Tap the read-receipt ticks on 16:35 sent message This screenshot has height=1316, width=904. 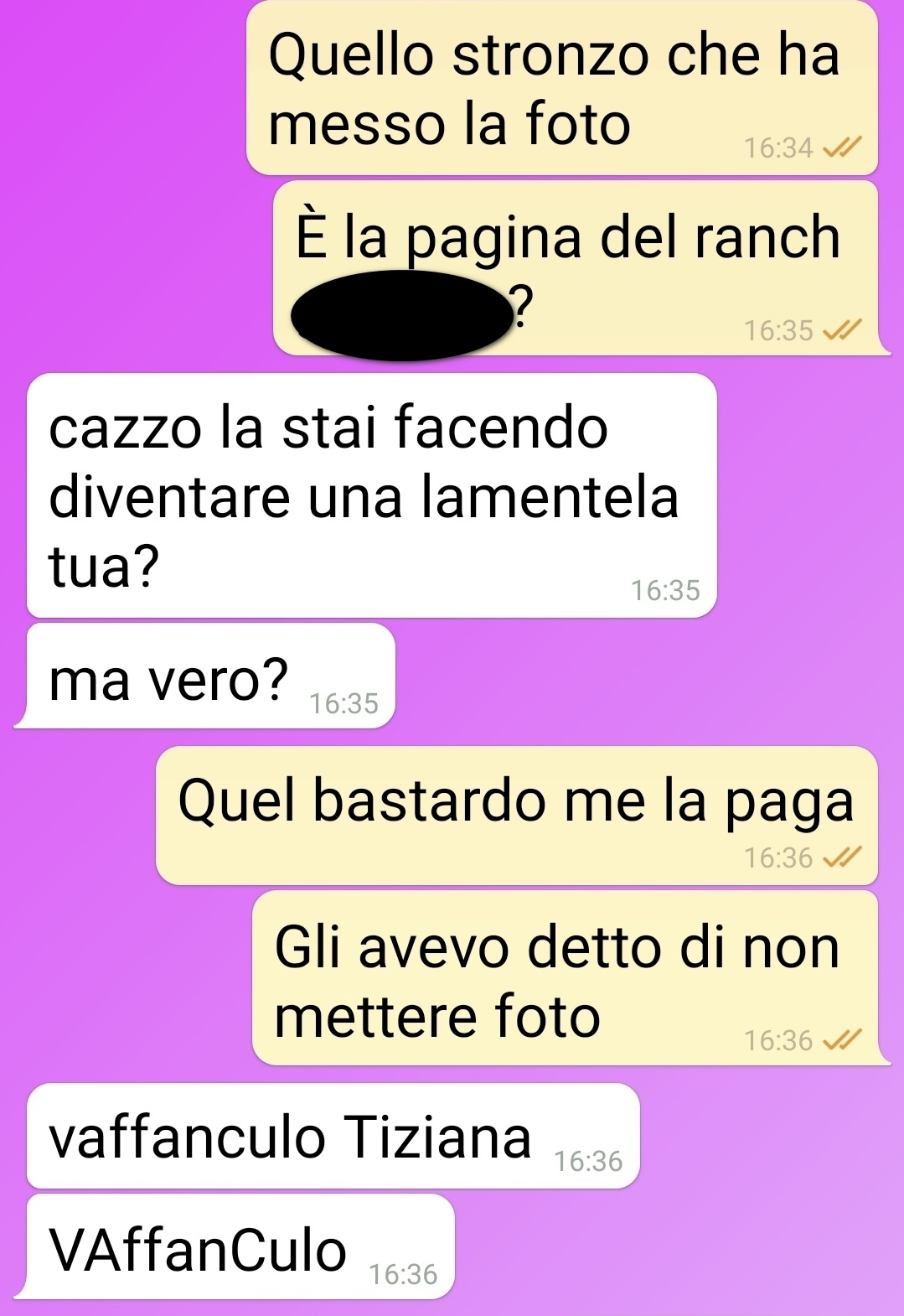coord(842,330)
